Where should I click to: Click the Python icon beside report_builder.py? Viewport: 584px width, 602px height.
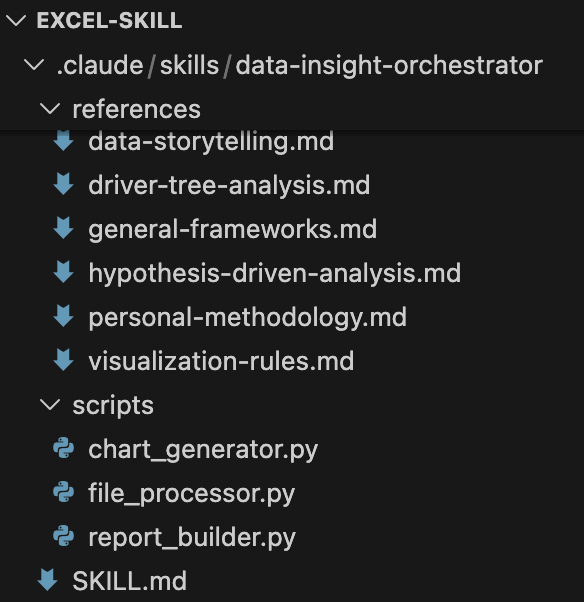point(63,536)
